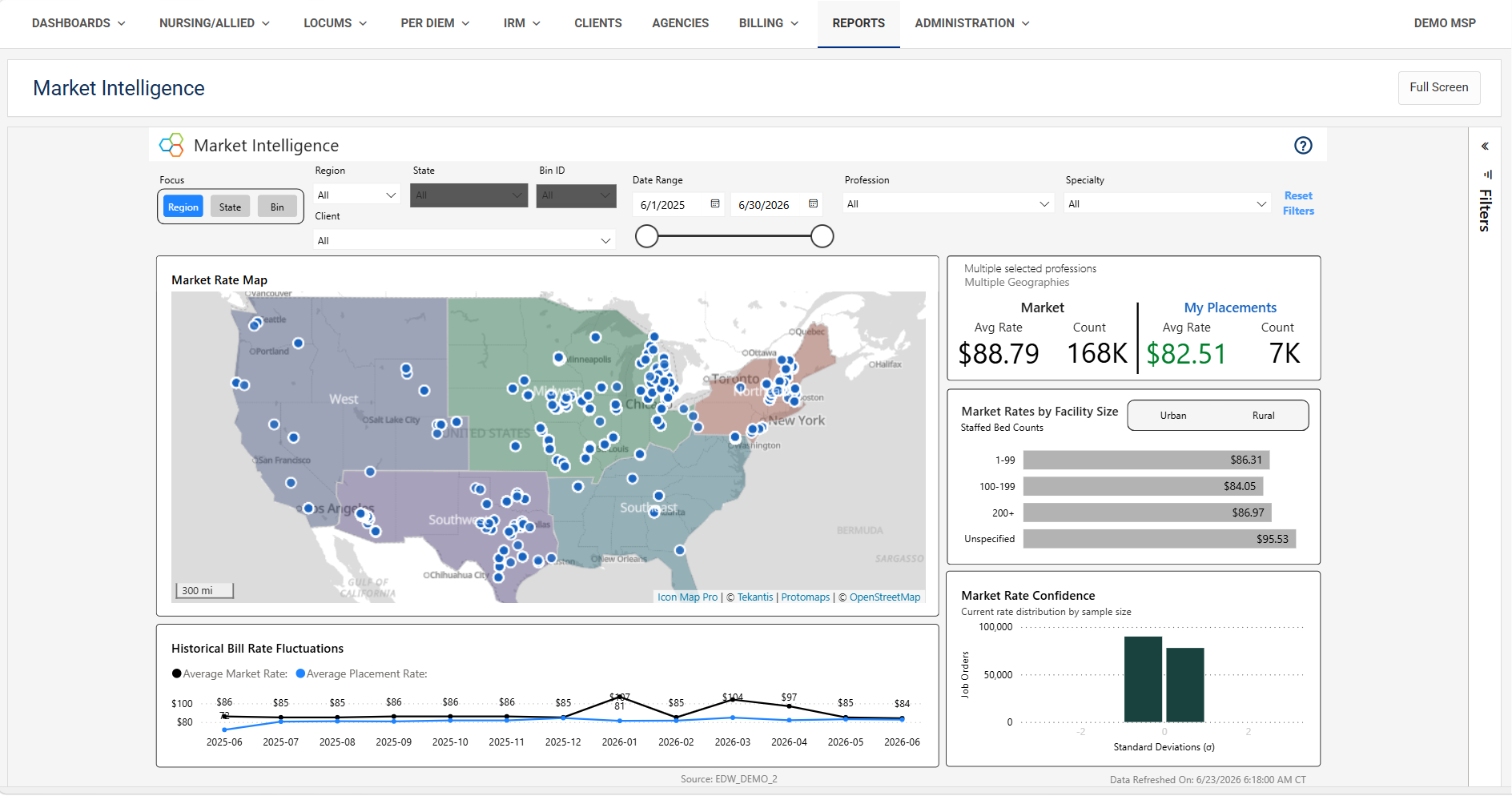The height and width of the screenshot is (796, 1512).
Task: Click the Full Screen button
Action: tap(1439, 87)
